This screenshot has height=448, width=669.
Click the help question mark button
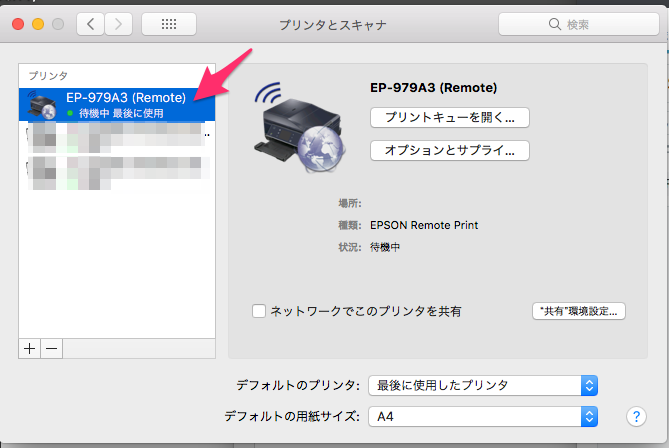(636, 416)
